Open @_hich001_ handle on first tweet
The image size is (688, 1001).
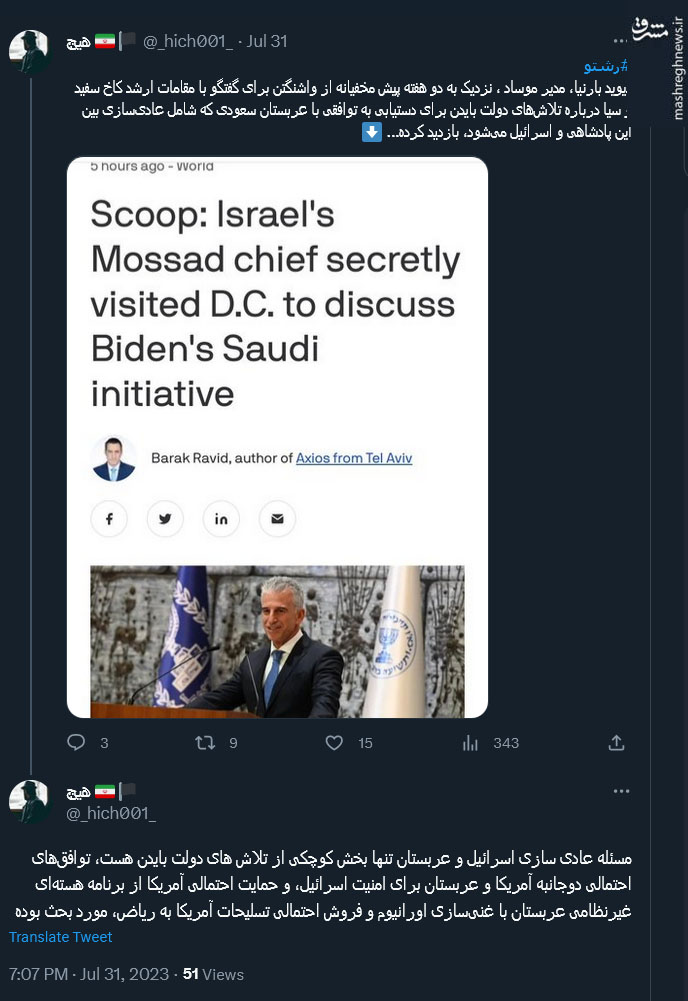[188, 41]
